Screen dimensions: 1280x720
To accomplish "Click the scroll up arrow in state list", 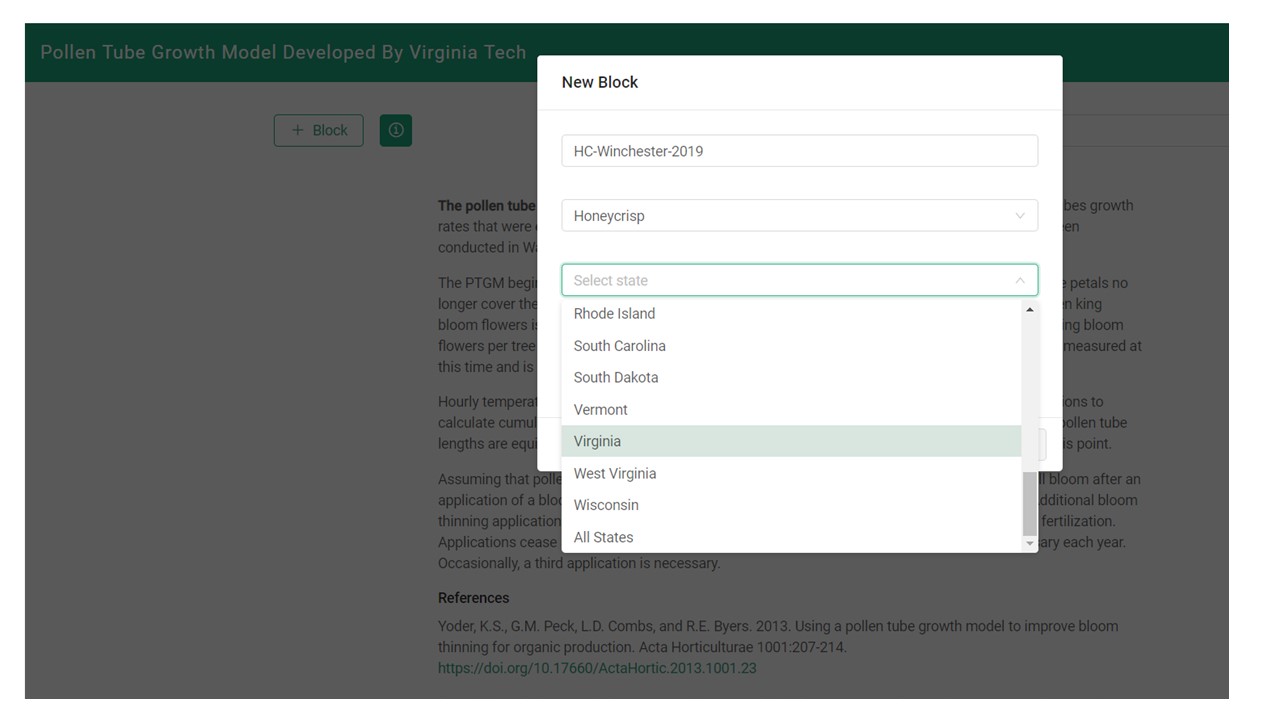I will coord(1029,310).
